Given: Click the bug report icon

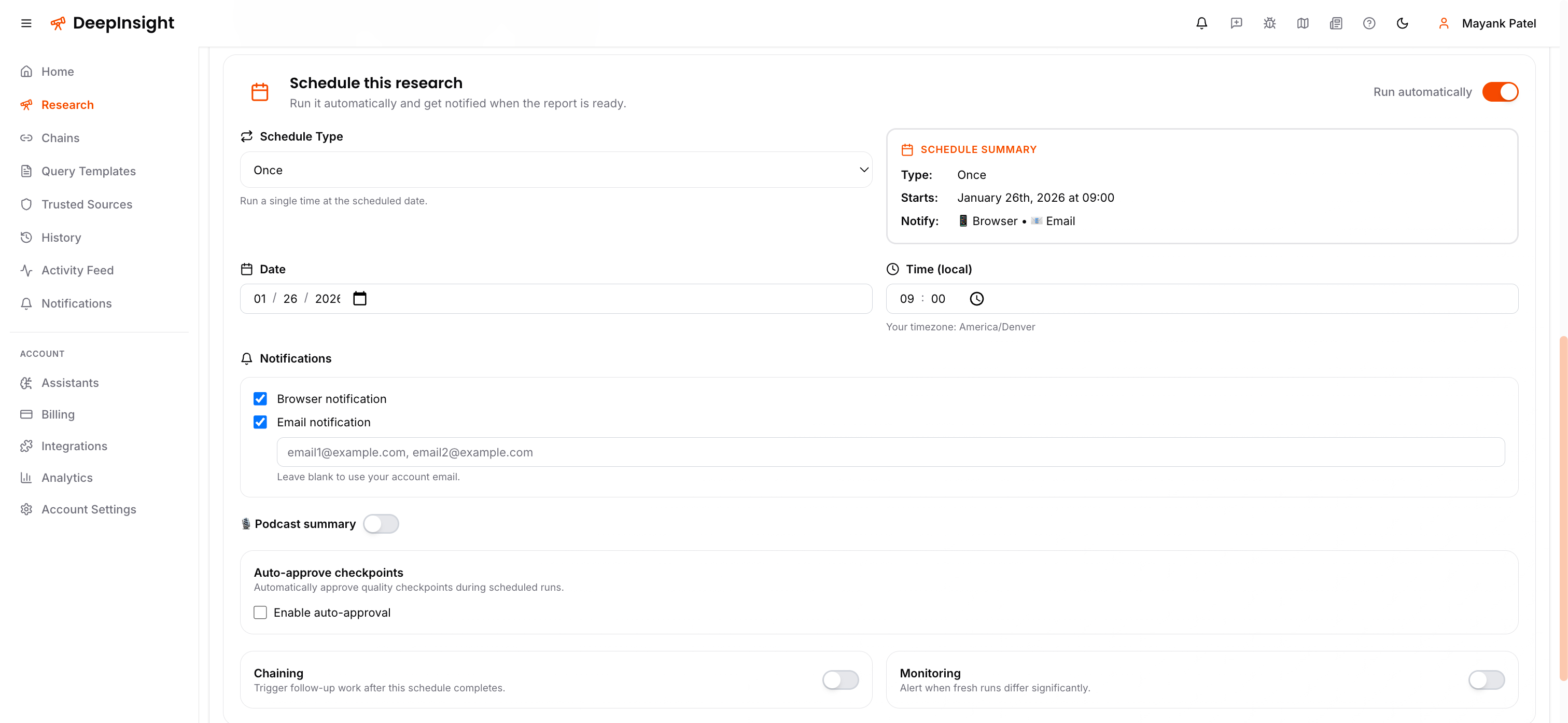Looking at the screenshot, I should coord(1270,22).
